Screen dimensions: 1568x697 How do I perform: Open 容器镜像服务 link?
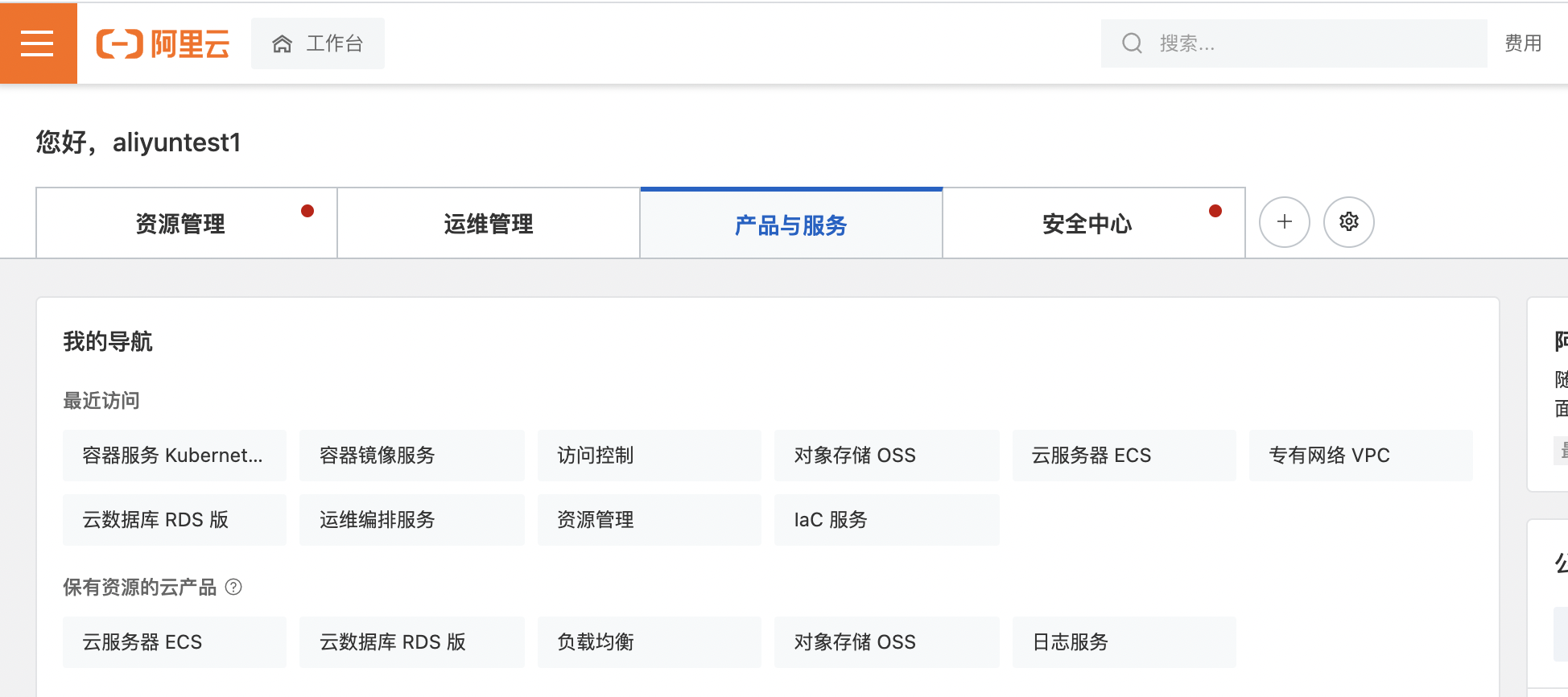coord(411,456)
